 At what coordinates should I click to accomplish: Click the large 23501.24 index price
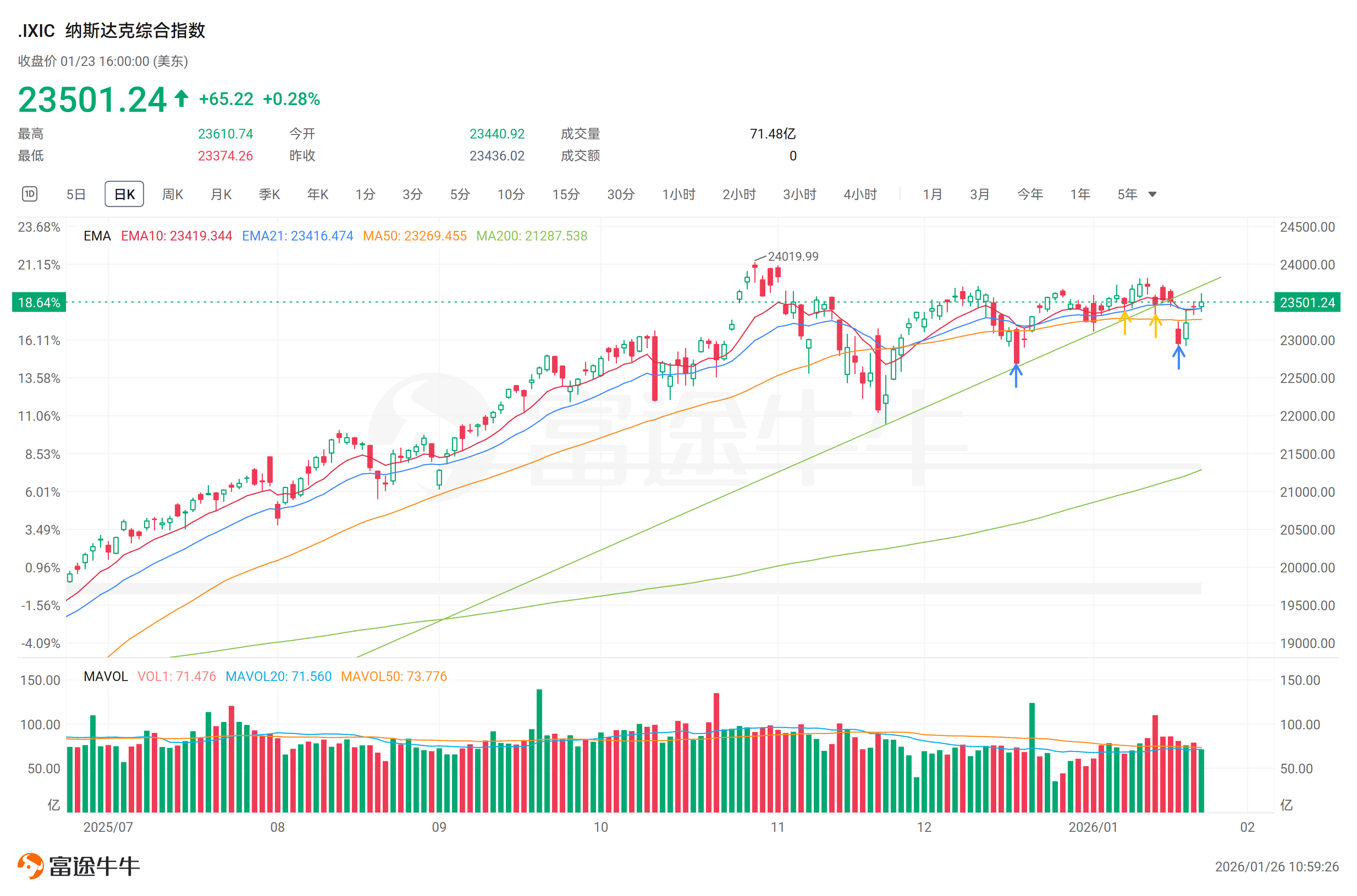pos(92,100)
